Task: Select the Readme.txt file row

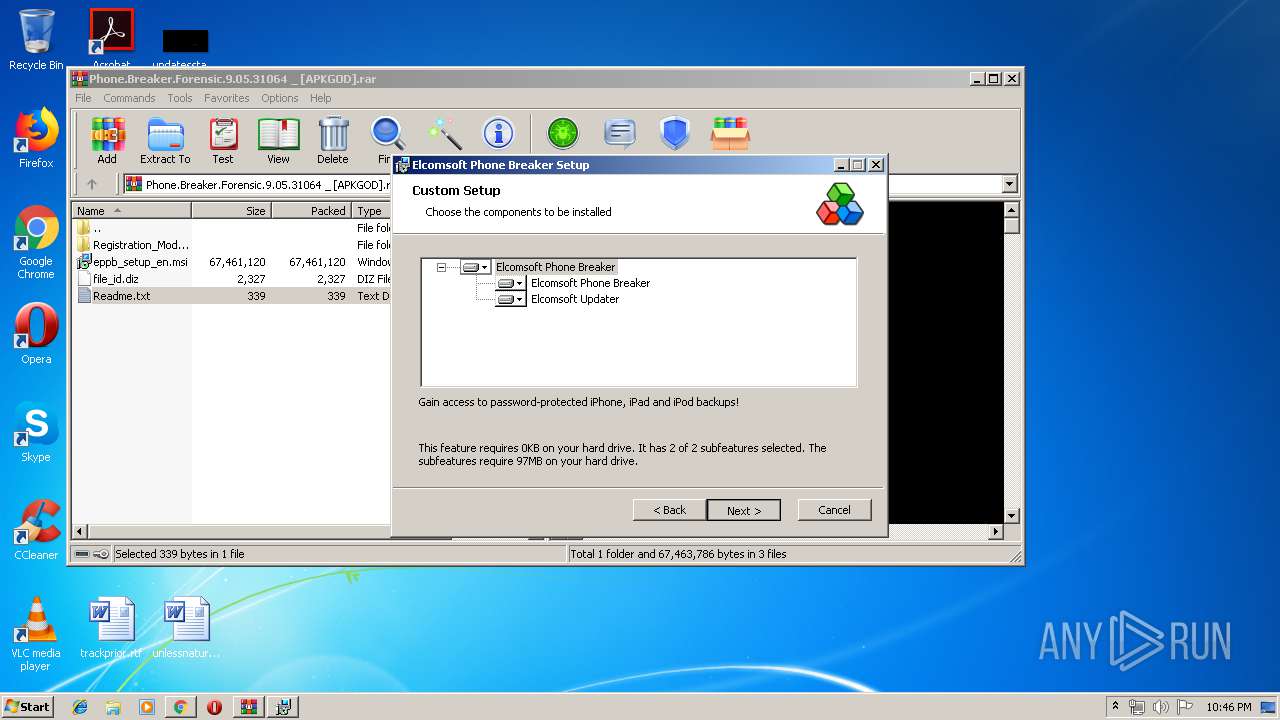Action: [x=231, y=296]
